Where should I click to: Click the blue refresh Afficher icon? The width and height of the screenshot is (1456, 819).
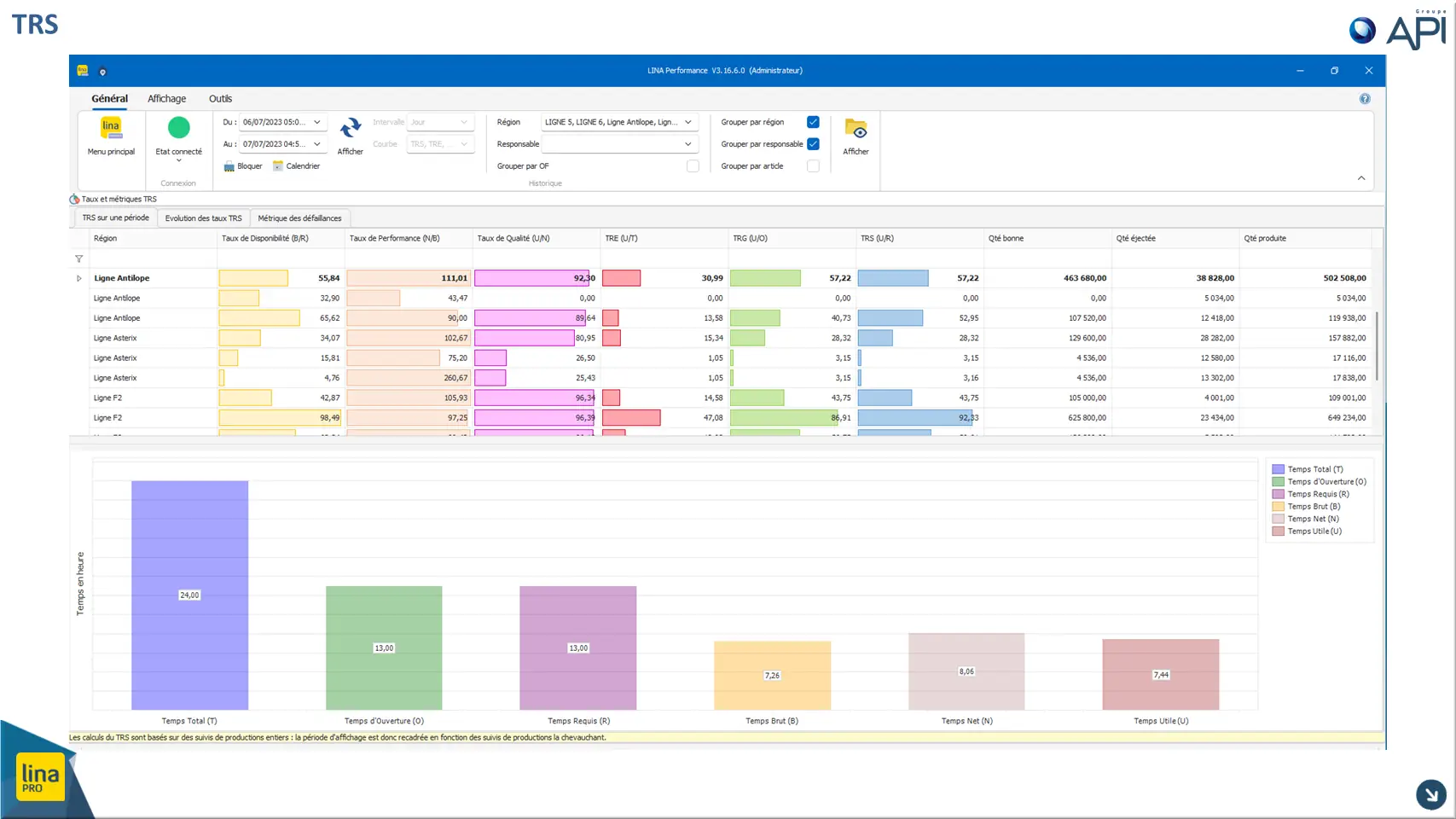(351, 128)
